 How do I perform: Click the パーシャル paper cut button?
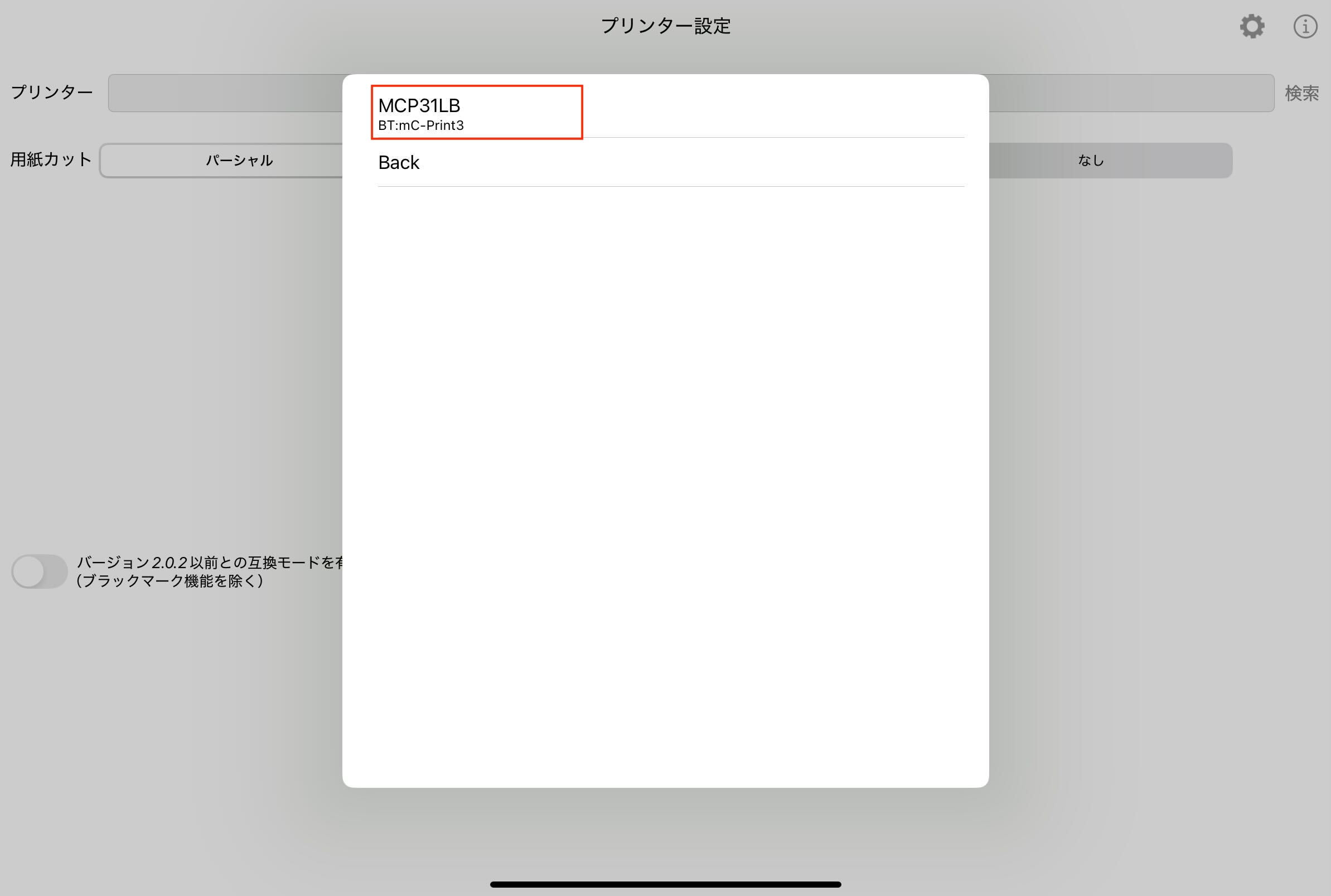[239, 161]
